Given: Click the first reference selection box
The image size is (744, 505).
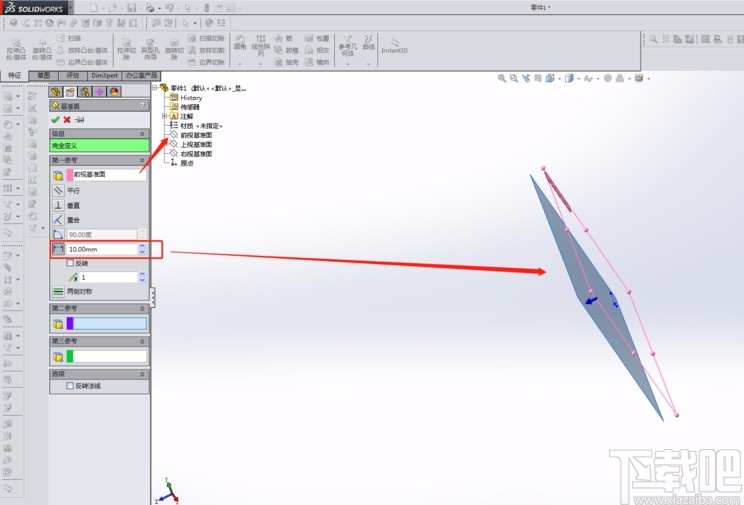Looking at the screenshot, I should 107,175.
